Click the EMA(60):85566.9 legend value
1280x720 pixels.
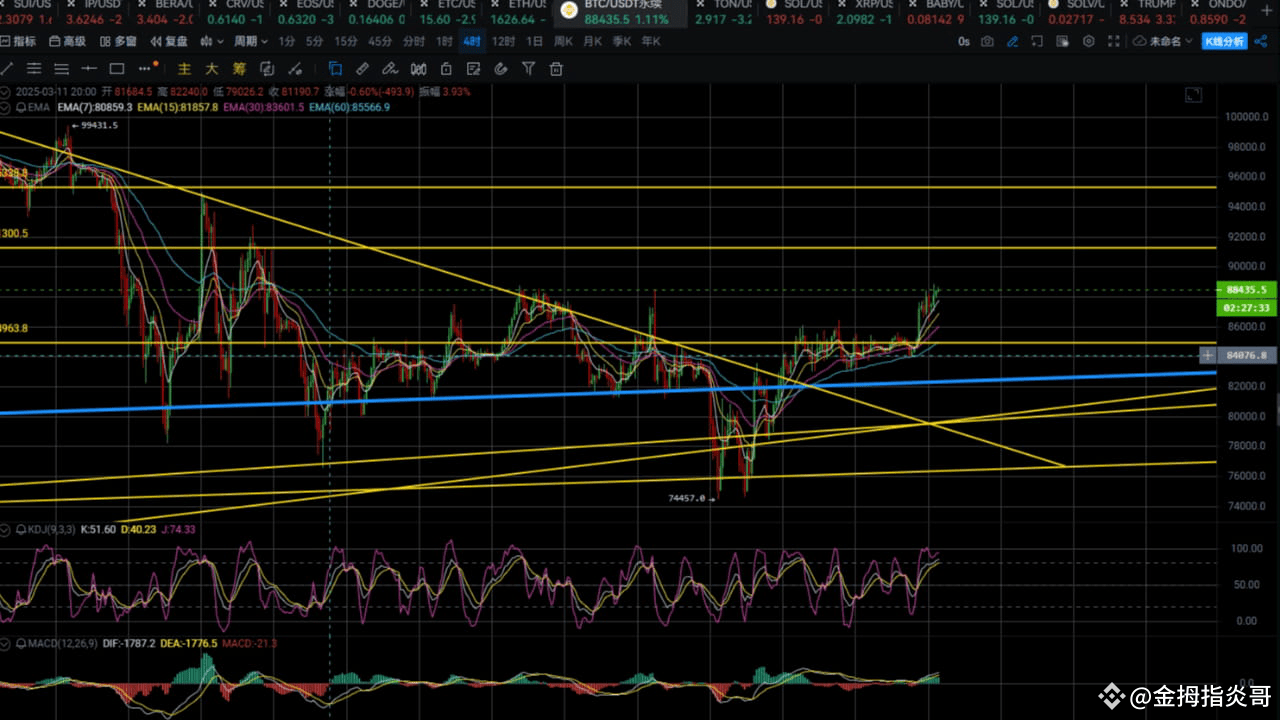[x=349, y=106]
